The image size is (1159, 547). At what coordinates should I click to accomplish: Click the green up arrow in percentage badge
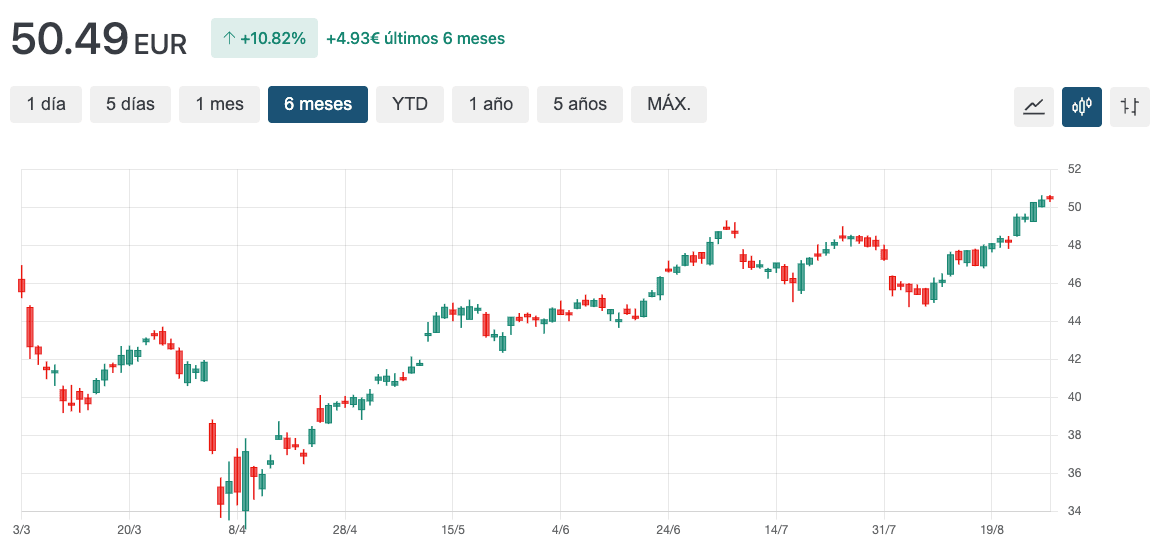[228, 39]
